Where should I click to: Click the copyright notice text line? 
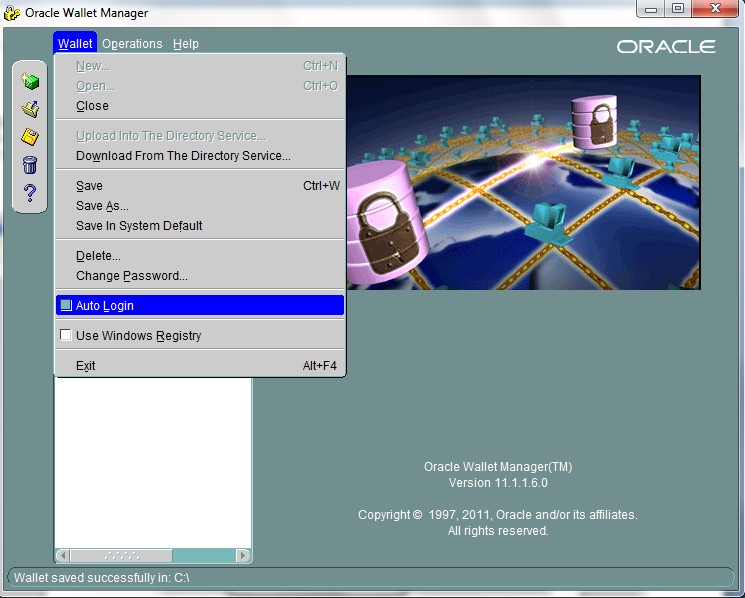point(498,514)
